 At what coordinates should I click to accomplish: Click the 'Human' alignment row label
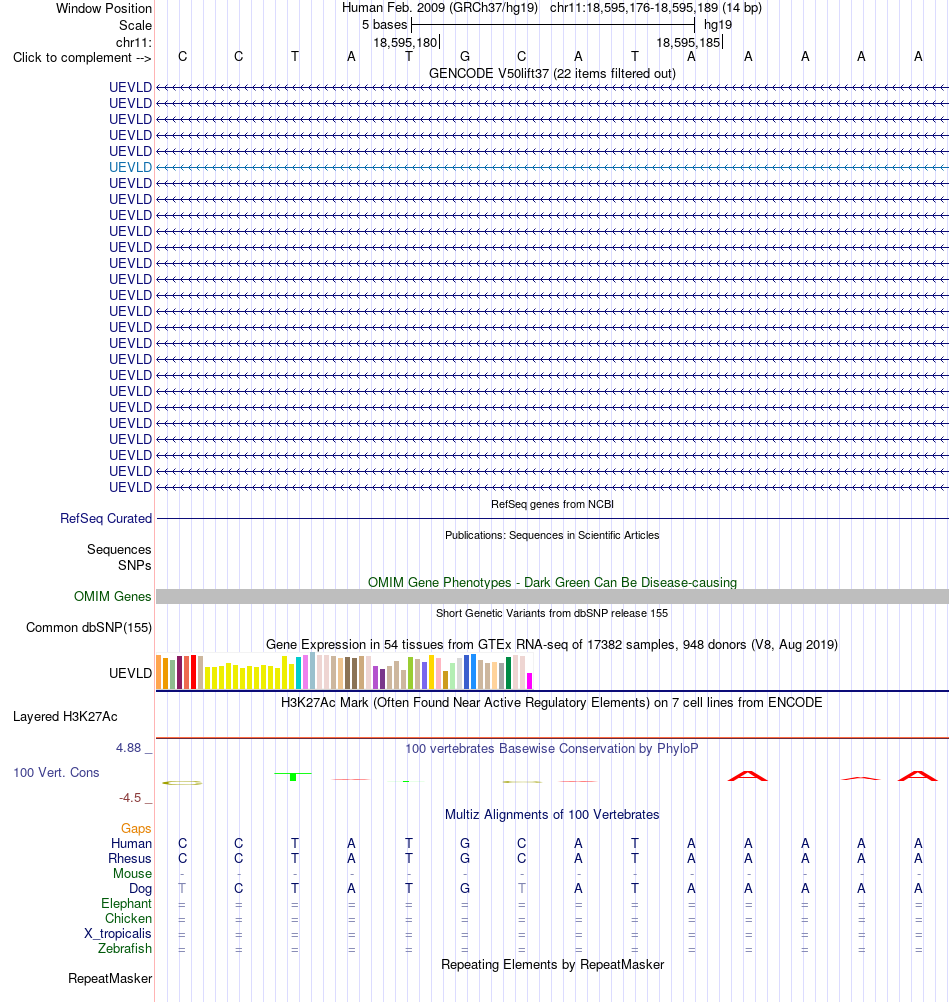pos(131,844)
